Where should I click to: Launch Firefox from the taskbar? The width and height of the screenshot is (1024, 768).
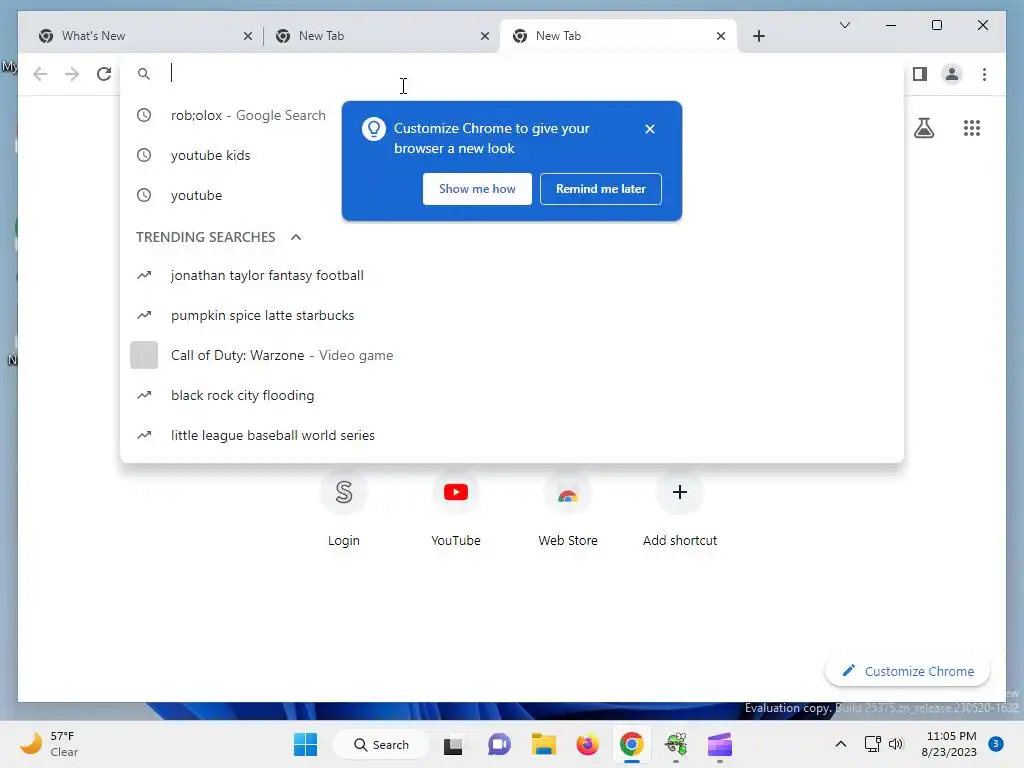tap(587, 744)
